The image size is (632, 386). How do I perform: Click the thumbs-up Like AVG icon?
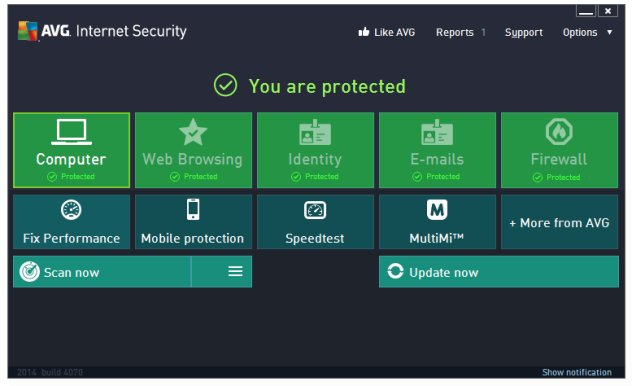[364, 32]
